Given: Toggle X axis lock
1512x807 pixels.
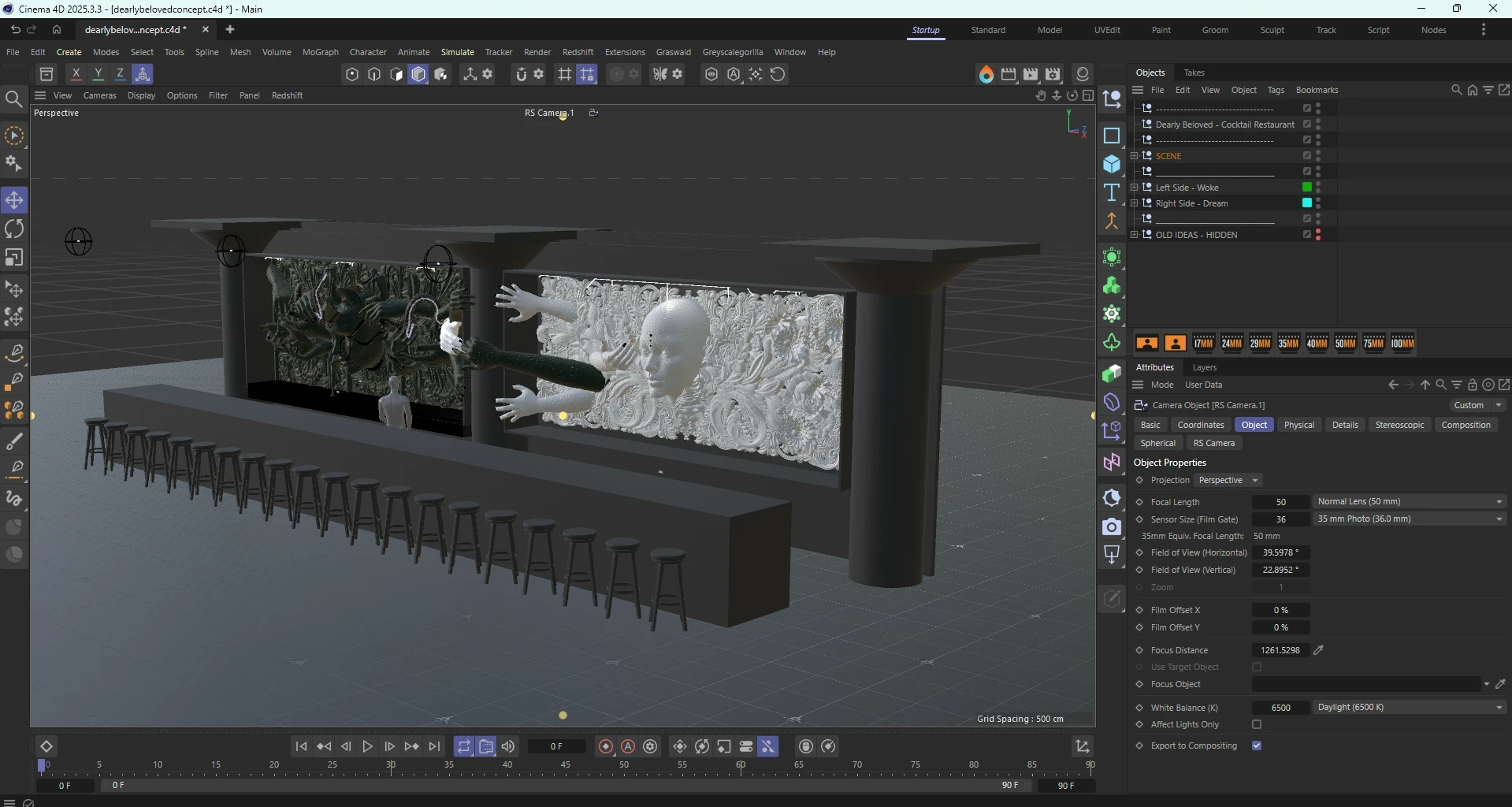Looking at the screenshot, I should (x=76, y=74).
